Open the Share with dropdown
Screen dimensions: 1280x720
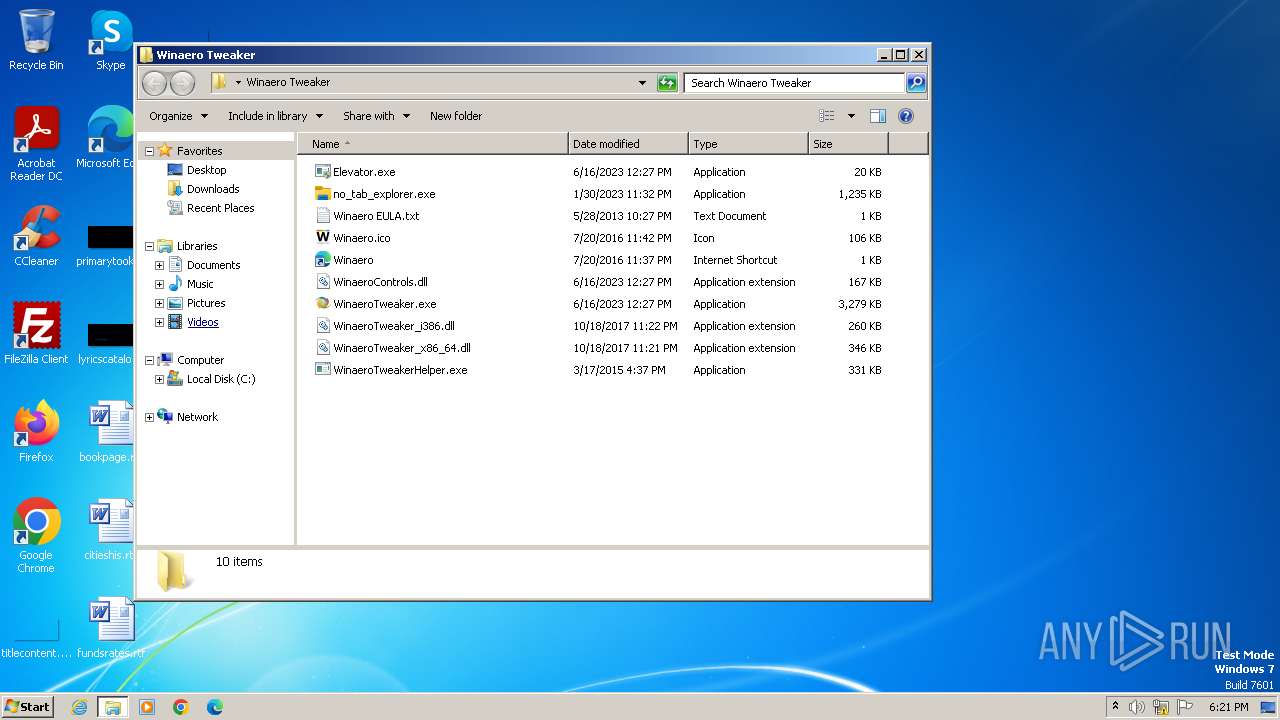[376, 116]
